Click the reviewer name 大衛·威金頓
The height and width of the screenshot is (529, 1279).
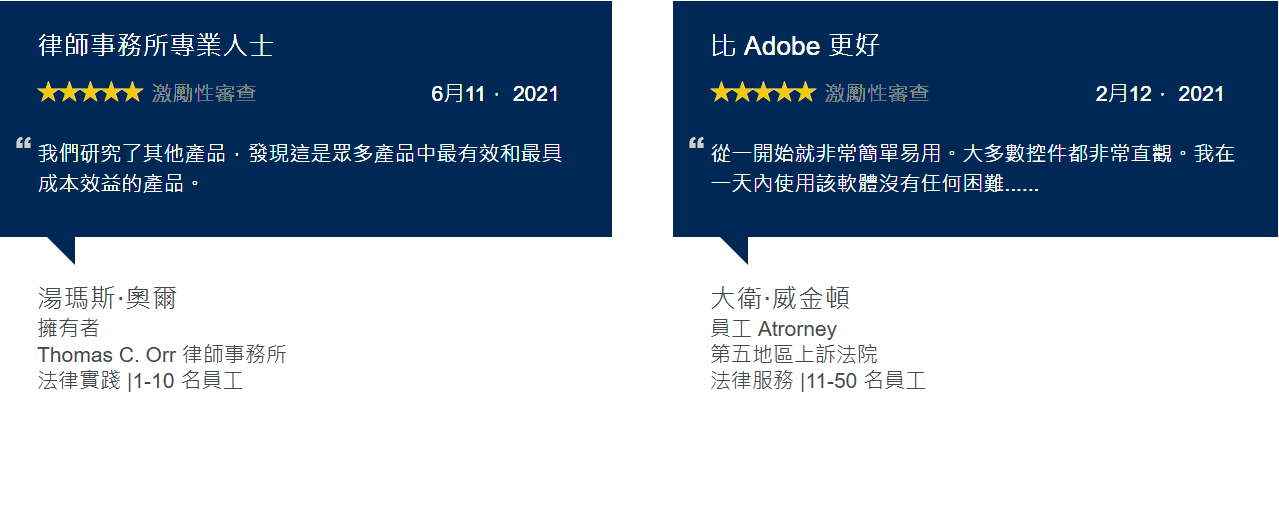tap(780, 298)
